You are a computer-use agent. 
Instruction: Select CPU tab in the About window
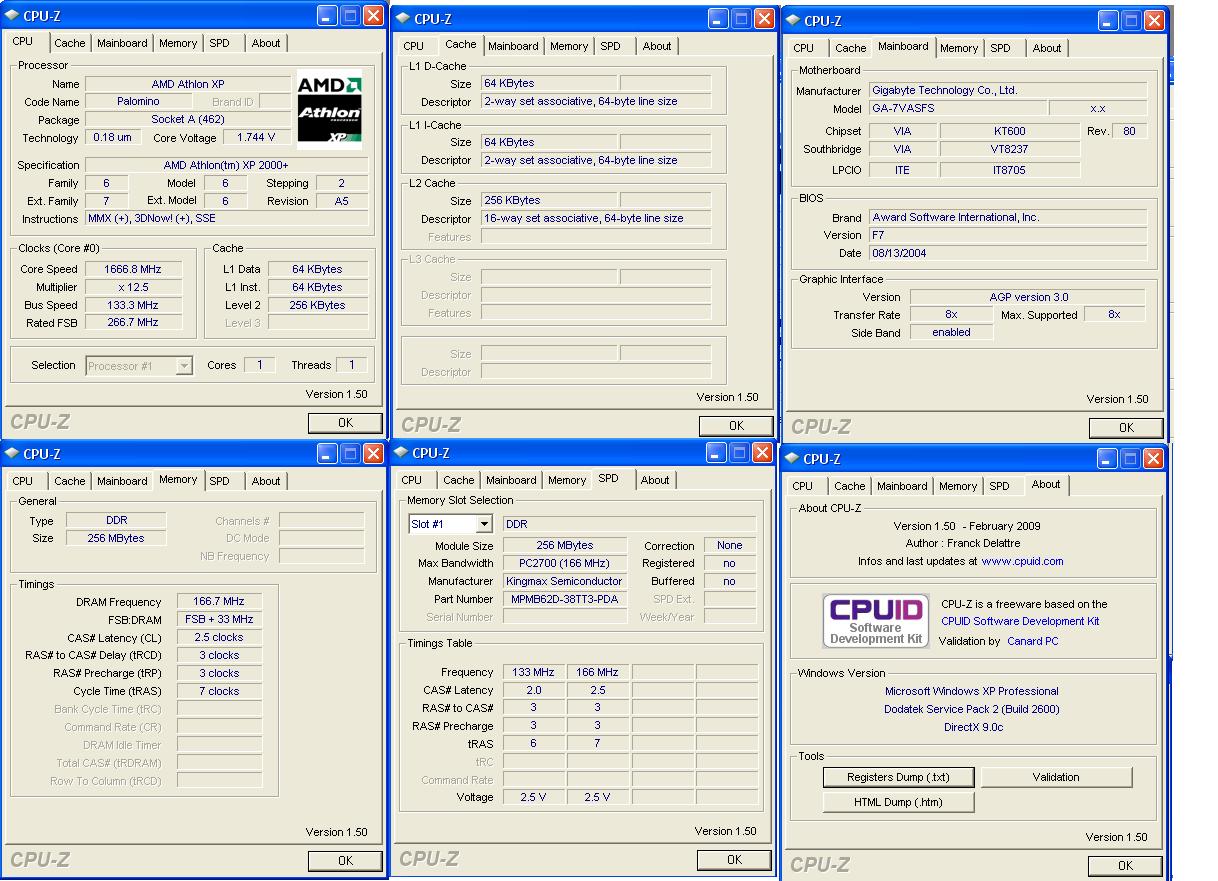(x=803, y=486)
